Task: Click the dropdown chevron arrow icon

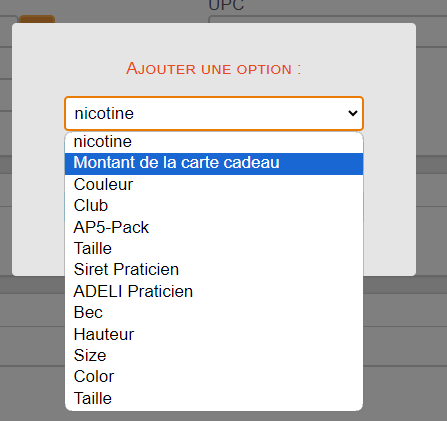Action: coord(353,114)
